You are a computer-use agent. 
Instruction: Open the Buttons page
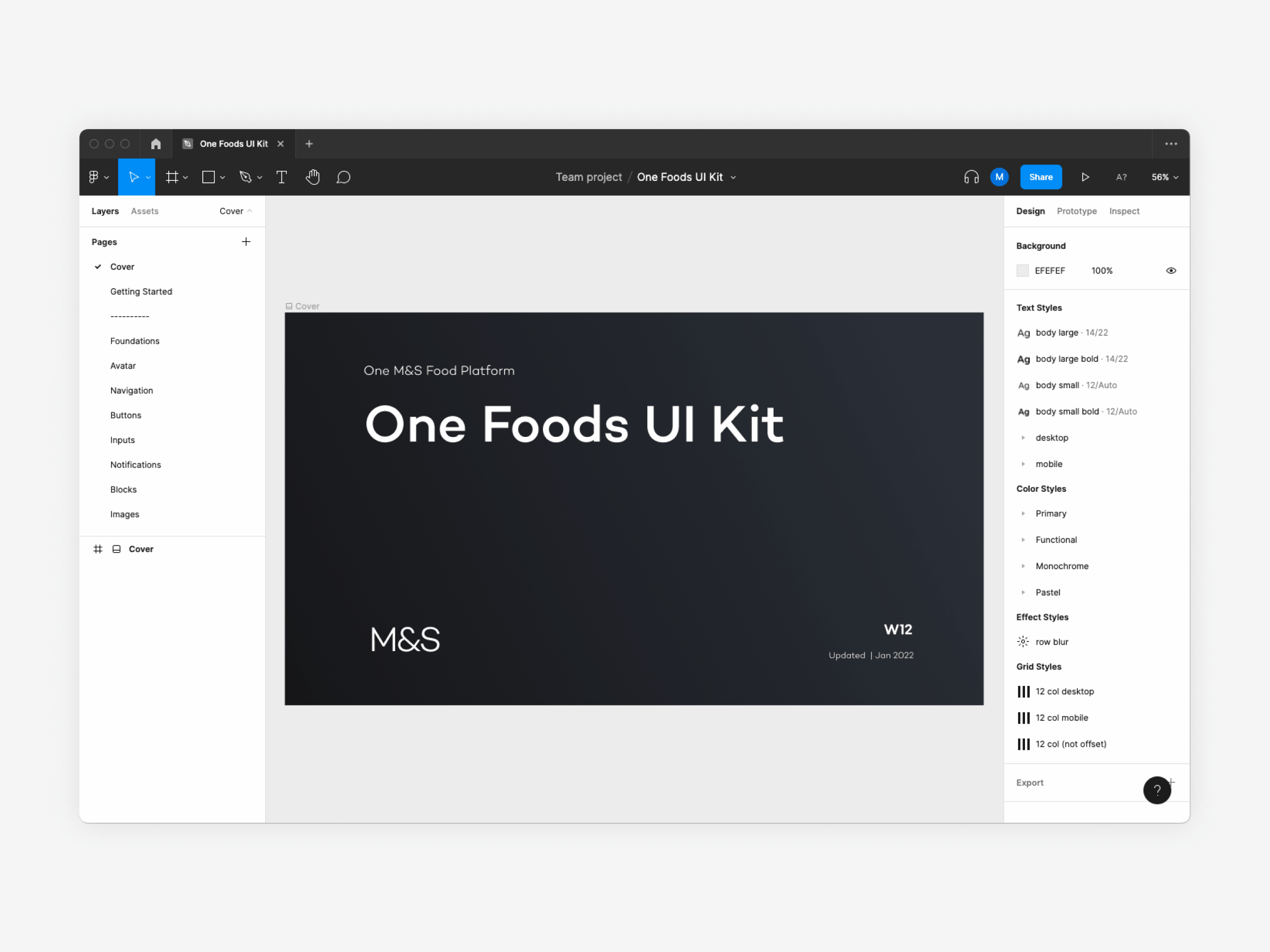click(126, 415)
